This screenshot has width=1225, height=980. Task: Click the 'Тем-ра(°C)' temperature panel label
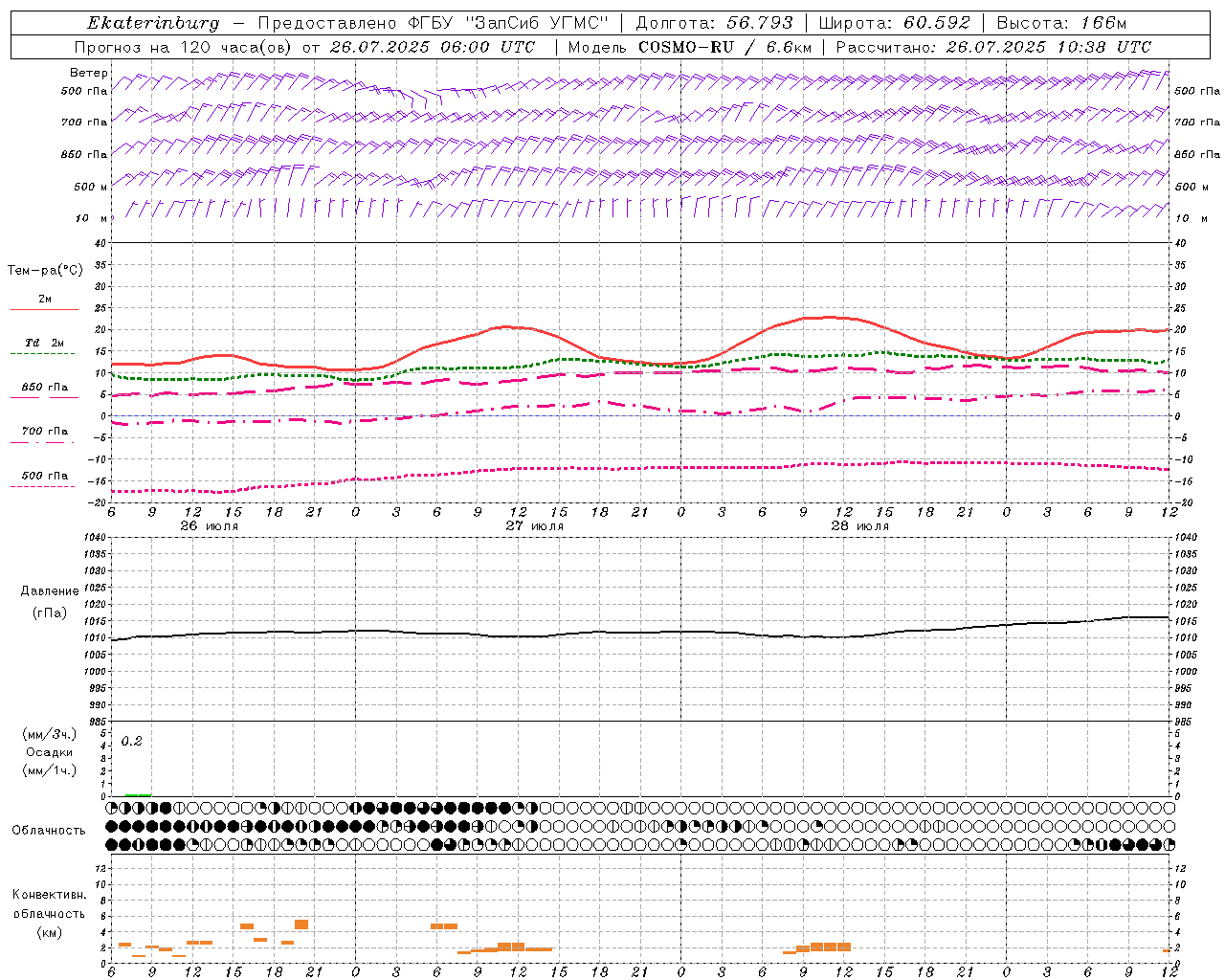[x=45, y=271]
